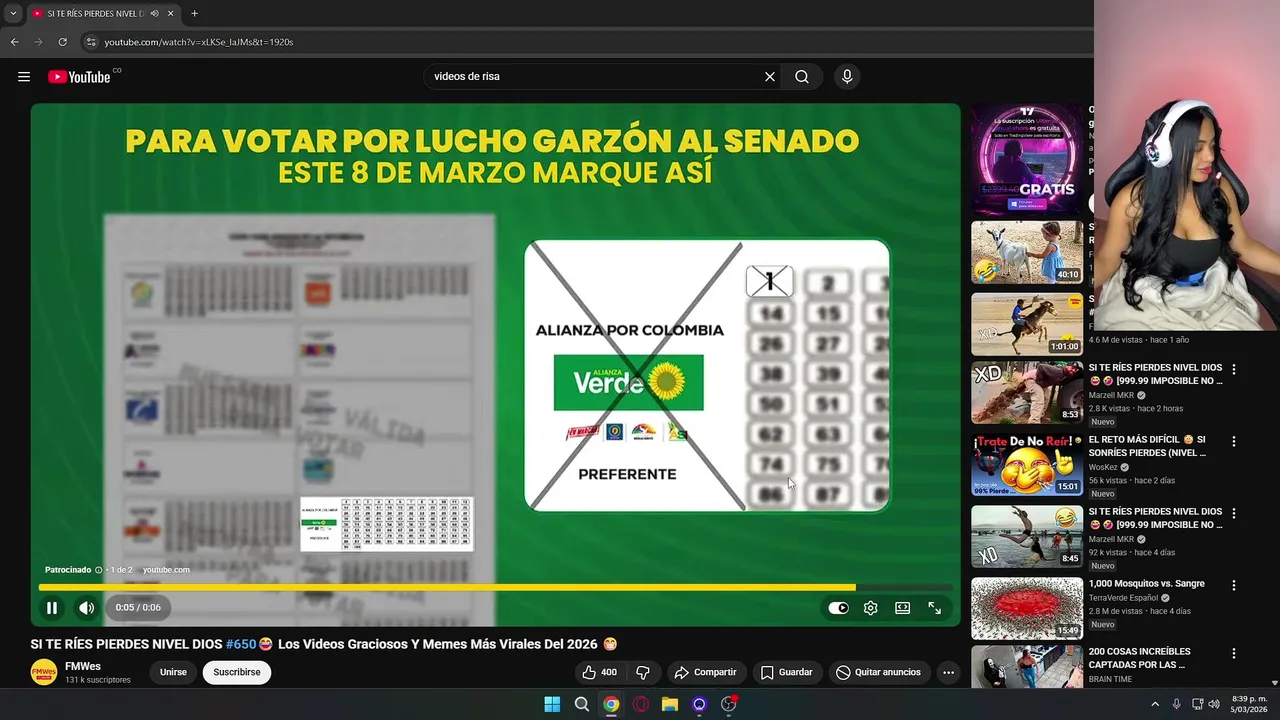Screen dimensions: 1280x720
Task: Open horse rider thumbnail 1:01:00
Action: coord(1027,324)
